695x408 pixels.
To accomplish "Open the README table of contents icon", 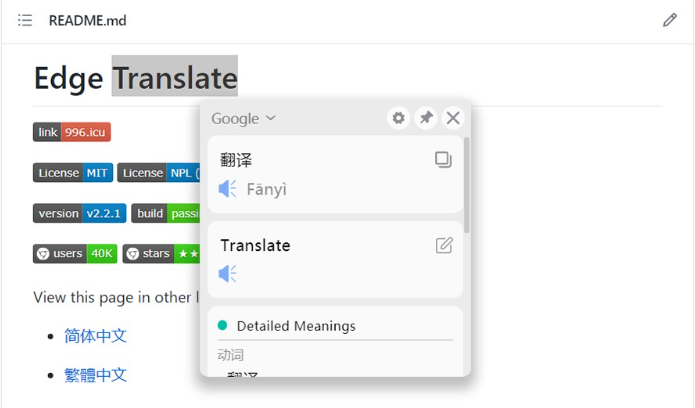I will 25,20.
